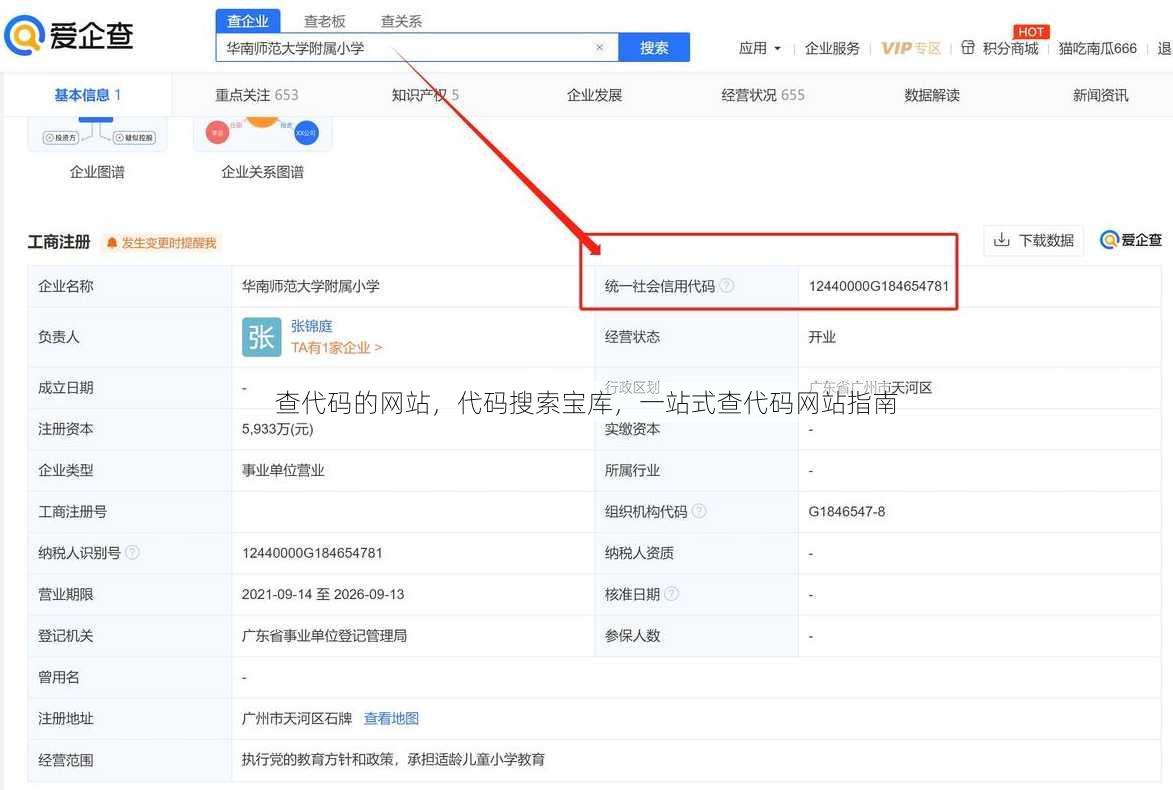
Task: Click the 登记机关 value 广东省事业单位登记管理局
Action: 324,636
